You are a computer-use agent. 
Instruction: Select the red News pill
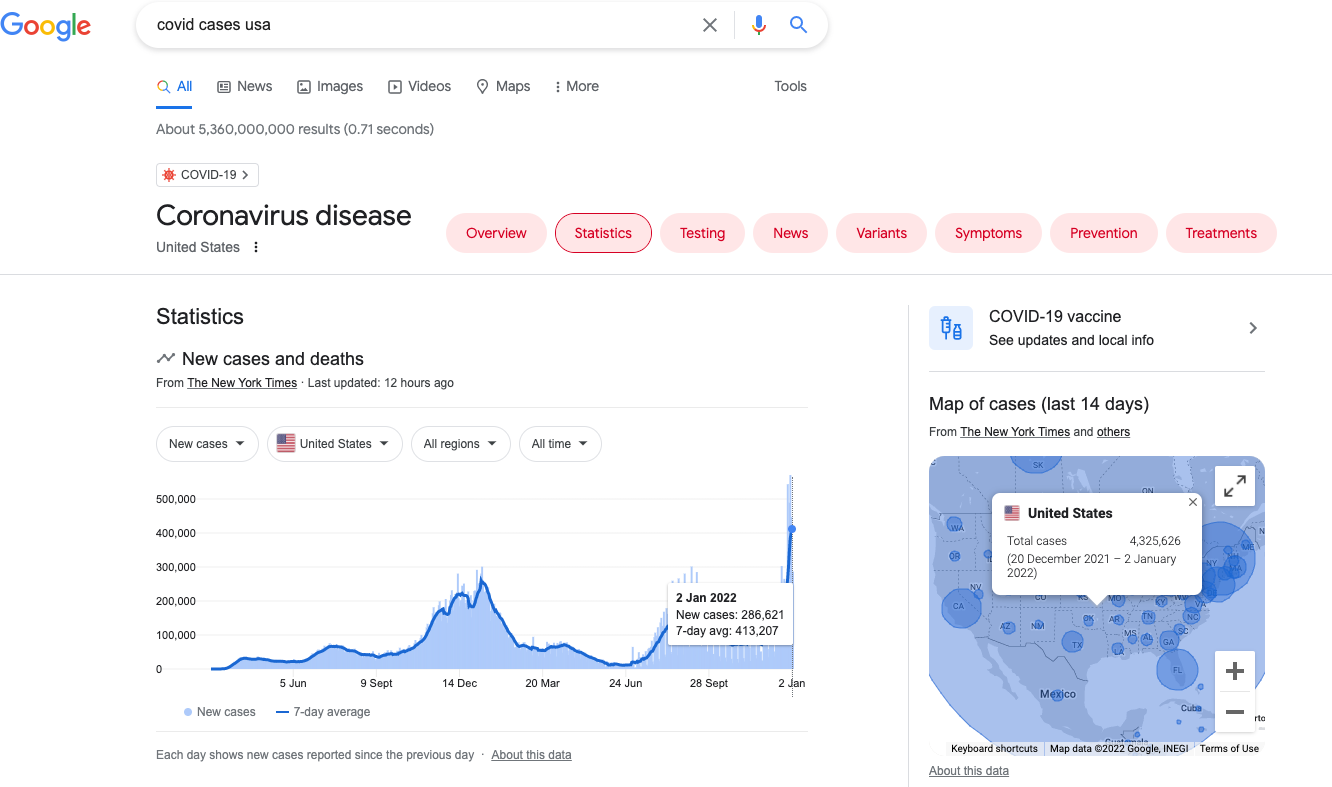790,233
